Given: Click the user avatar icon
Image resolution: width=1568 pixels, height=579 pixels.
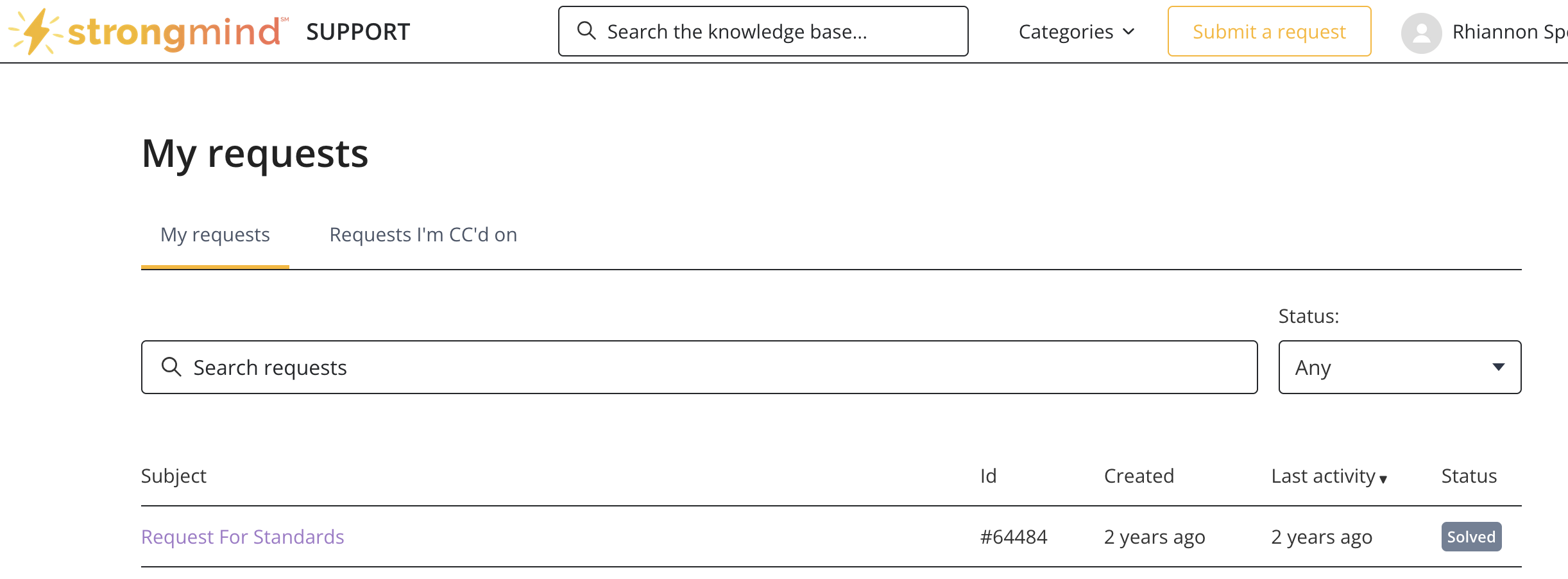Looking at the screenshot, I should click(x=1421, y=33).
